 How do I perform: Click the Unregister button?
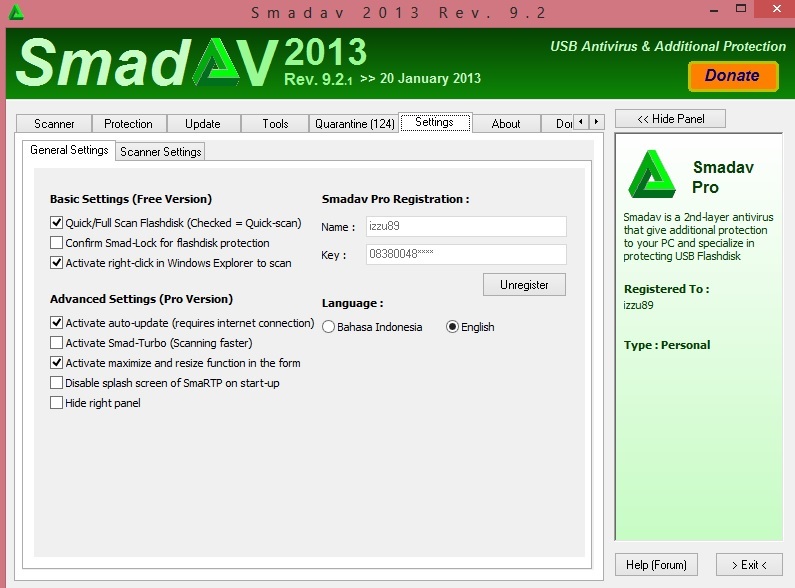click(524, 284)
